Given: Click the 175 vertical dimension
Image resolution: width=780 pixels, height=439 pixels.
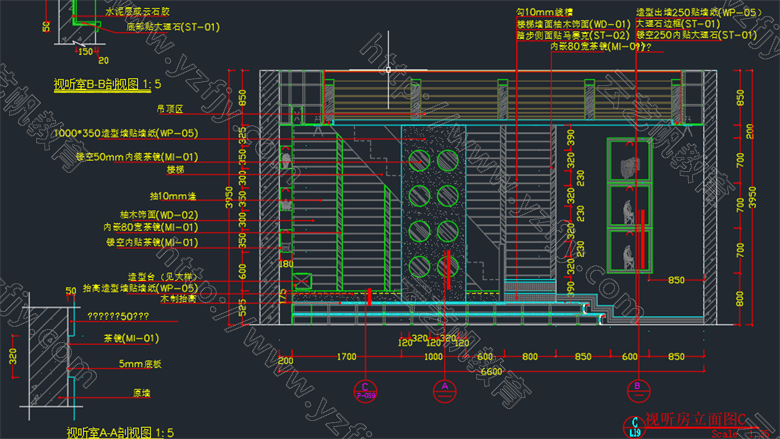Looking at the screenshot, I should click(x=284, y=296).
